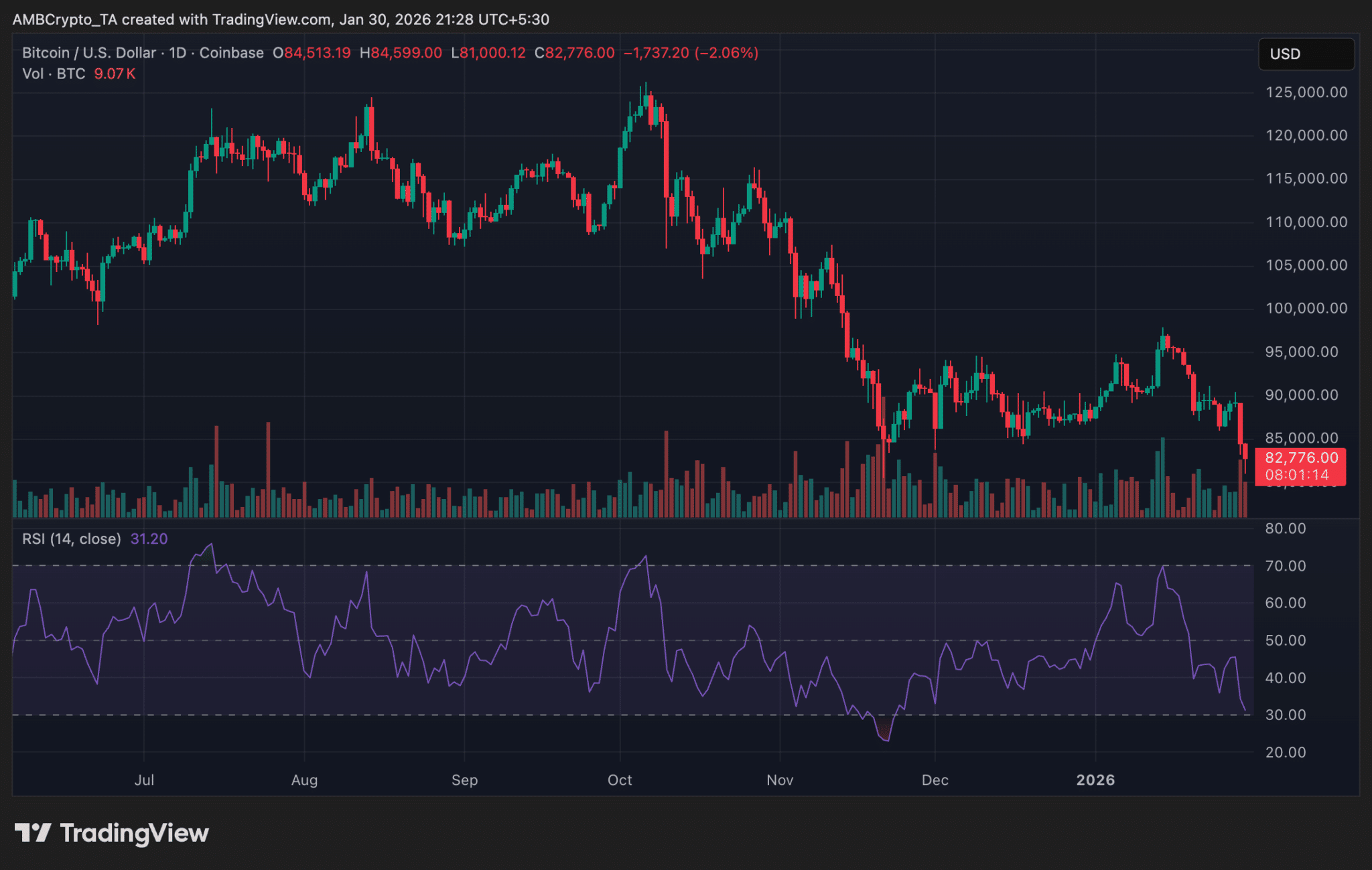
Task: Select the 2026 label on the time axis
Action: click(x=1096, y=780)
